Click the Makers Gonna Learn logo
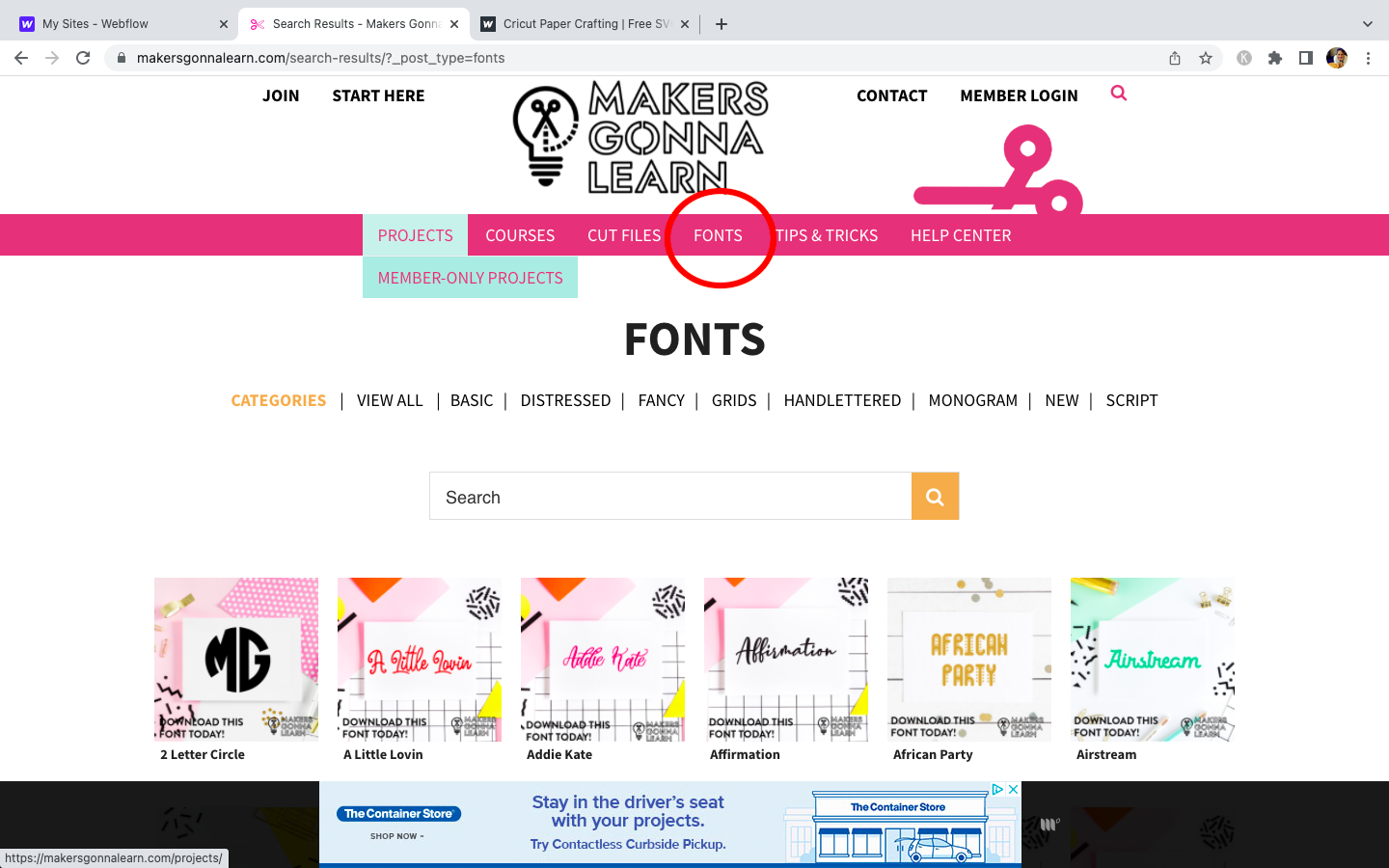 640,137
